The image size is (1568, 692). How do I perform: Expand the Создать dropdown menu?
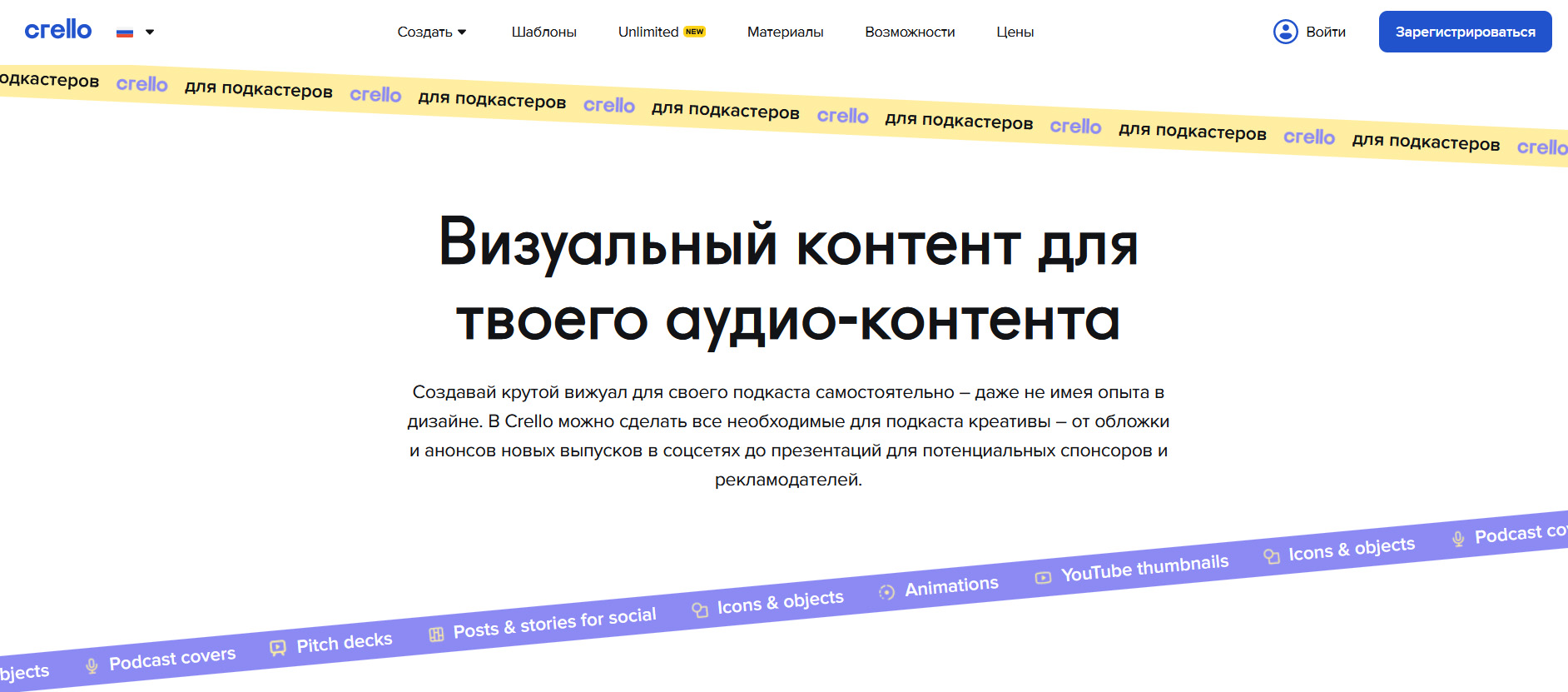click(432, 32)
